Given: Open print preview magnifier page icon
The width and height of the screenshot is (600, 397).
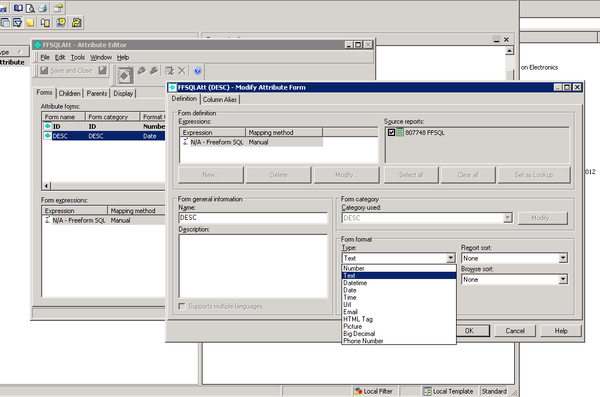Looking at the screenshot, I should tap(30, 8).
